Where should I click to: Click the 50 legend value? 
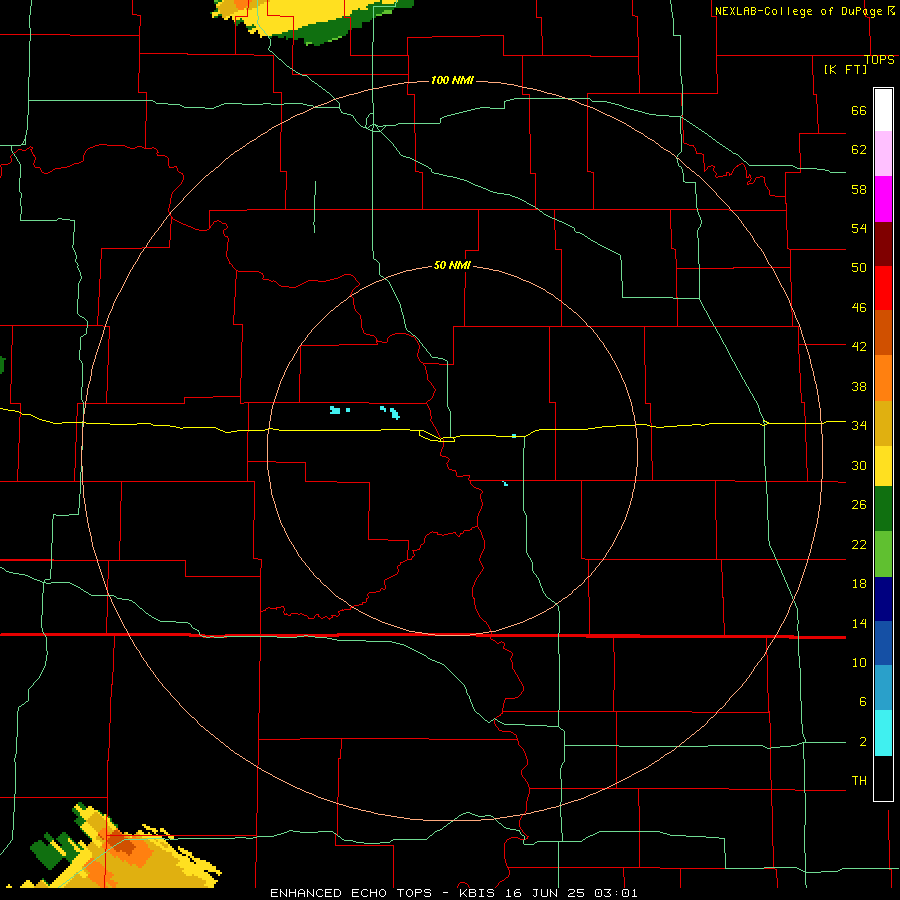[x=859, y=267]
